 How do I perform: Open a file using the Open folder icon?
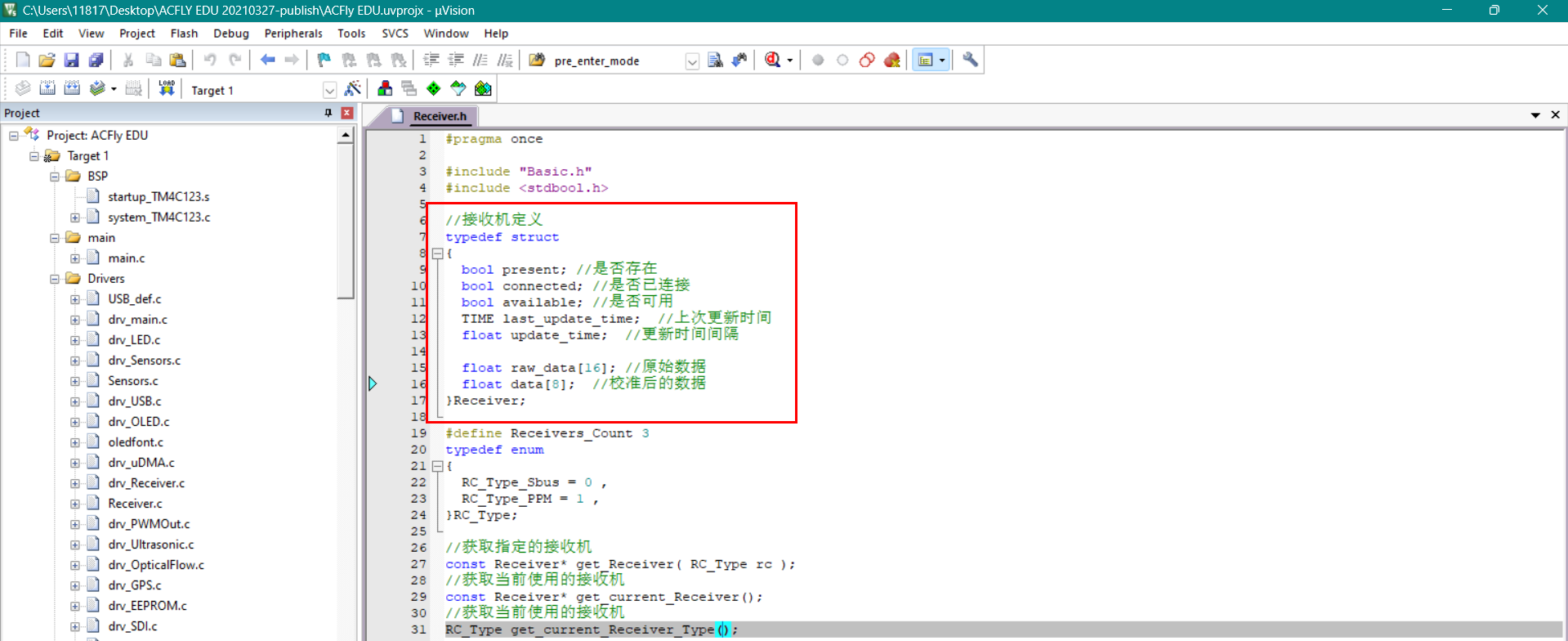(x=47, y=60)
